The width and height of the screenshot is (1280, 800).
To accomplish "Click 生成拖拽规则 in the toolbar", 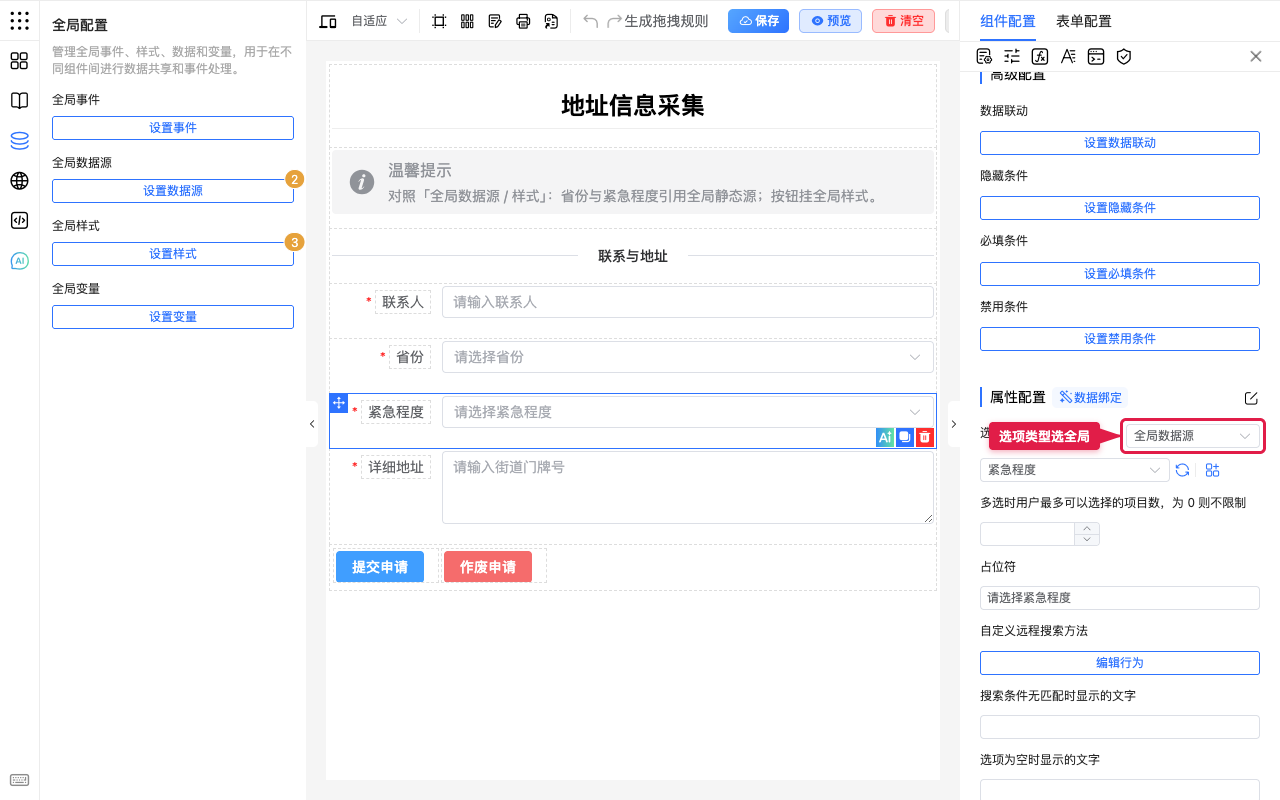I will [666, 21].
